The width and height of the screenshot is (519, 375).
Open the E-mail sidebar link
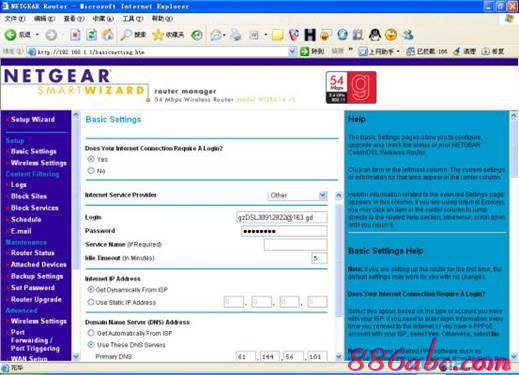[x=21, y=231]
